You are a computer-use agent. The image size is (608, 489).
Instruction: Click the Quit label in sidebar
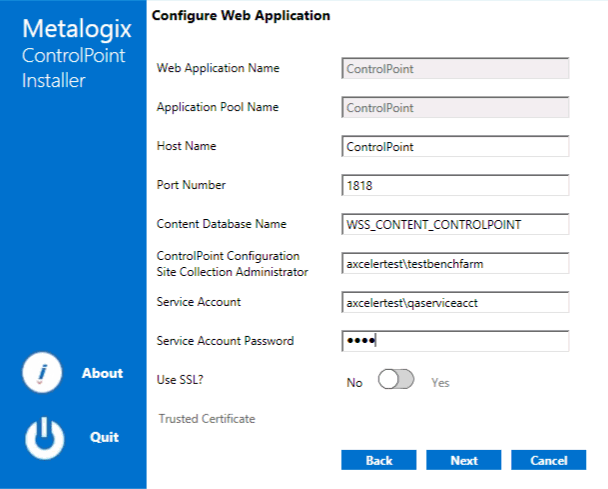[x=104, y=437]
